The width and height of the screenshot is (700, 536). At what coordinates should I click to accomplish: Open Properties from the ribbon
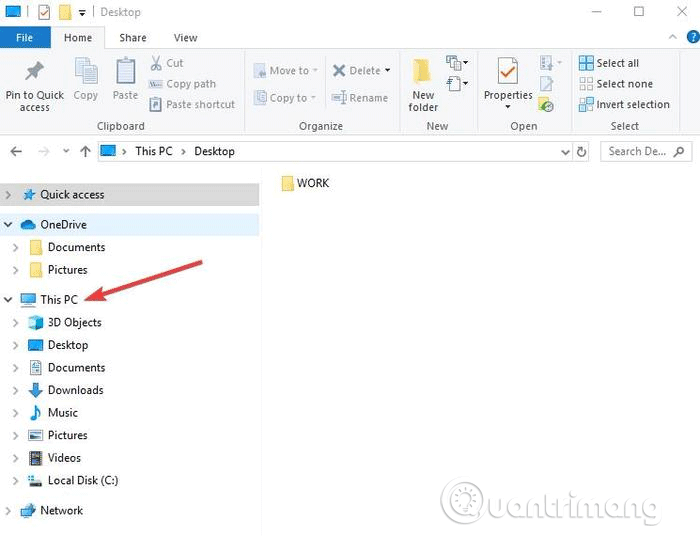coord(508,73)
